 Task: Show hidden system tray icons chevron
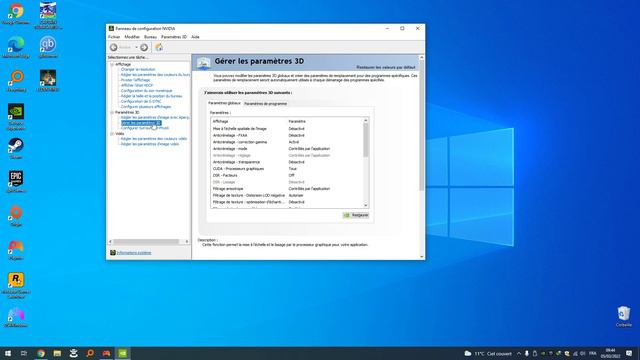[x=519, y=353]
